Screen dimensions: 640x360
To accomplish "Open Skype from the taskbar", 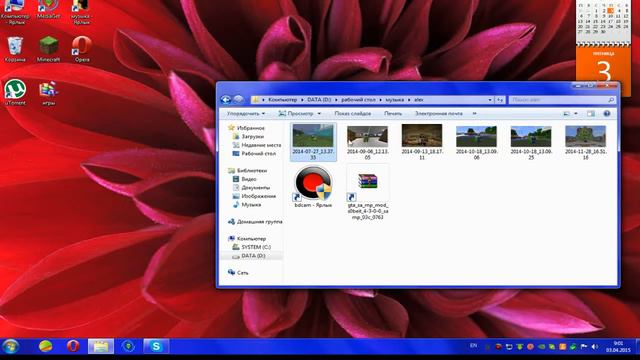I will coord(156,347).
